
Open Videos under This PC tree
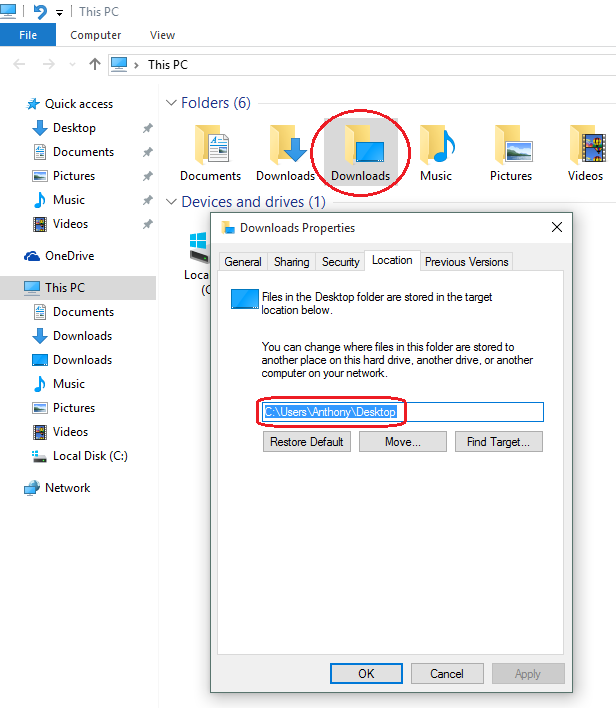[x=70, y=432]
